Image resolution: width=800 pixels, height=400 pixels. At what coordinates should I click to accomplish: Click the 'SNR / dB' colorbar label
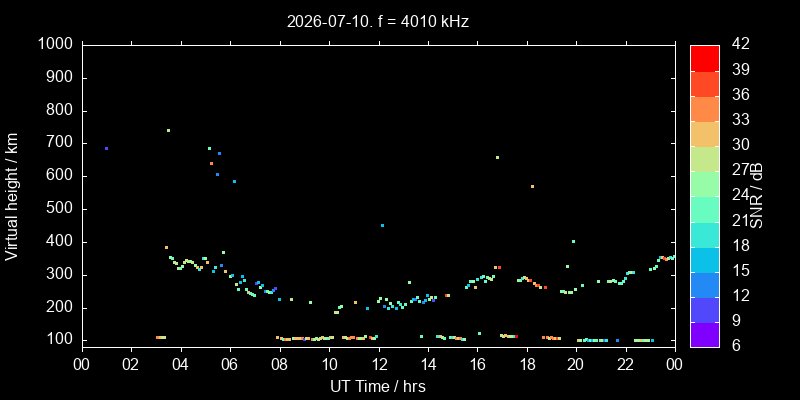click(757, 196)
